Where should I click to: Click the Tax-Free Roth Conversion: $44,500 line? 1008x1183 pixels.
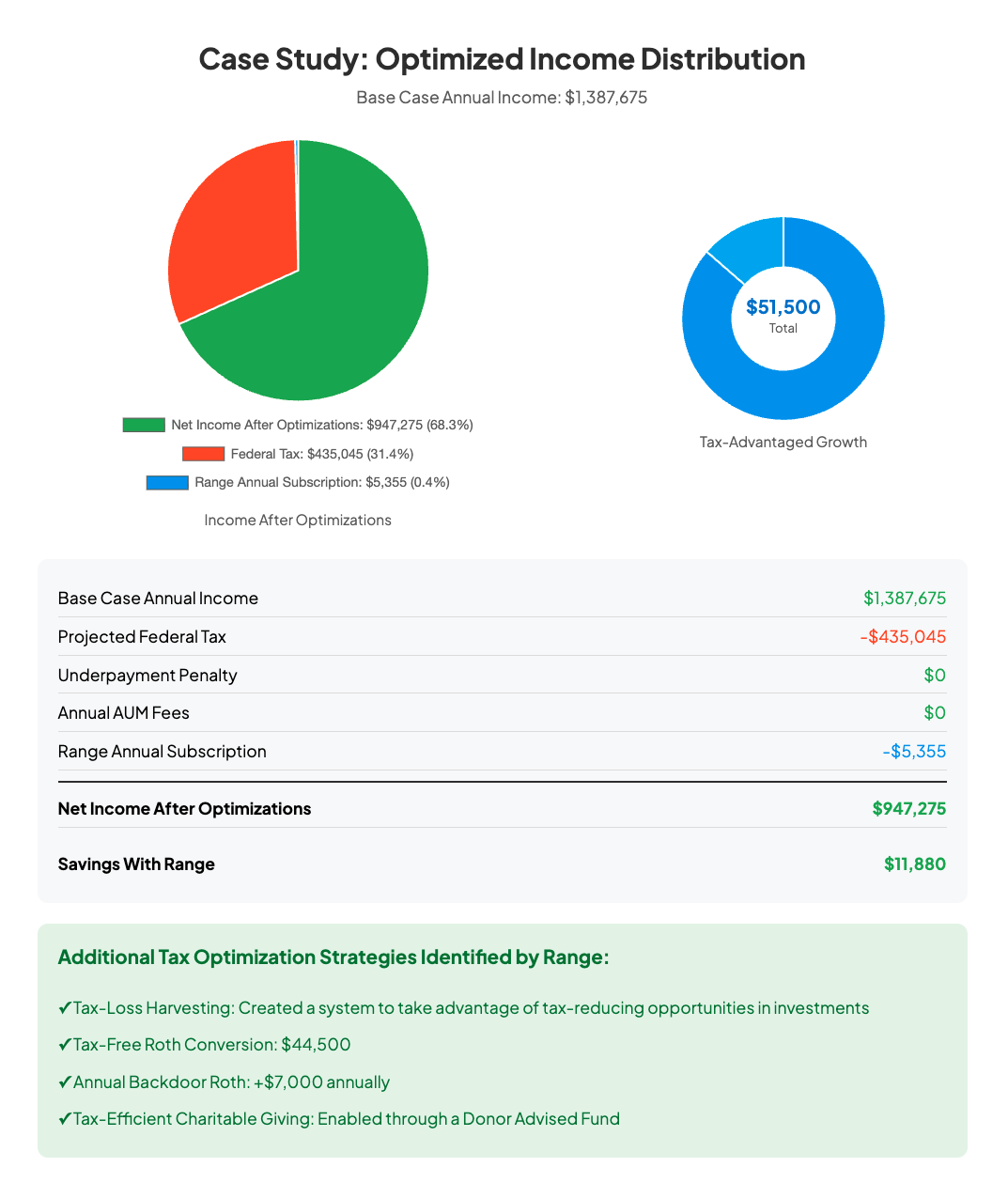pos(205,1045)
